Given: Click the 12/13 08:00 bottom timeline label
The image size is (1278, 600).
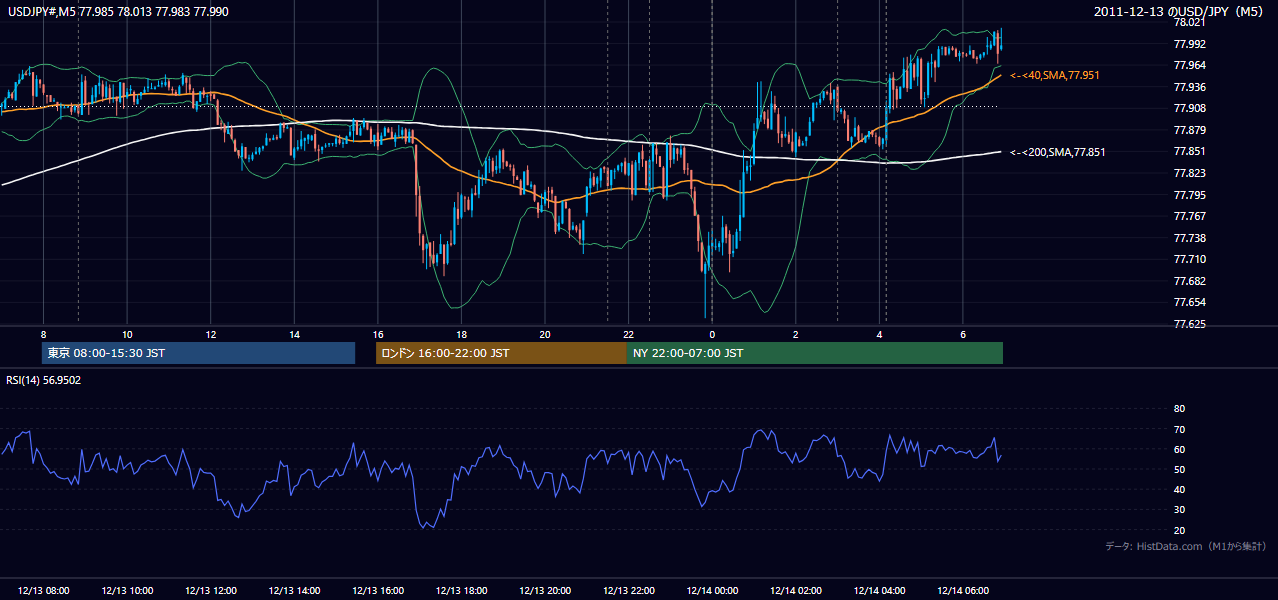Looking at the screenshot, I should [44, 591].
